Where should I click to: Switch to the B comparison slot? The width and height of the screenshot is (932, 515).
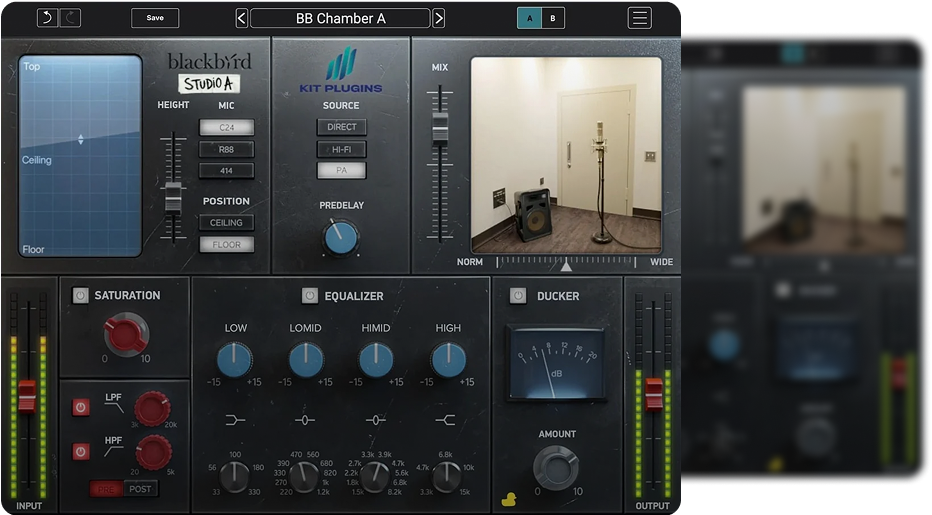[553, 18]
